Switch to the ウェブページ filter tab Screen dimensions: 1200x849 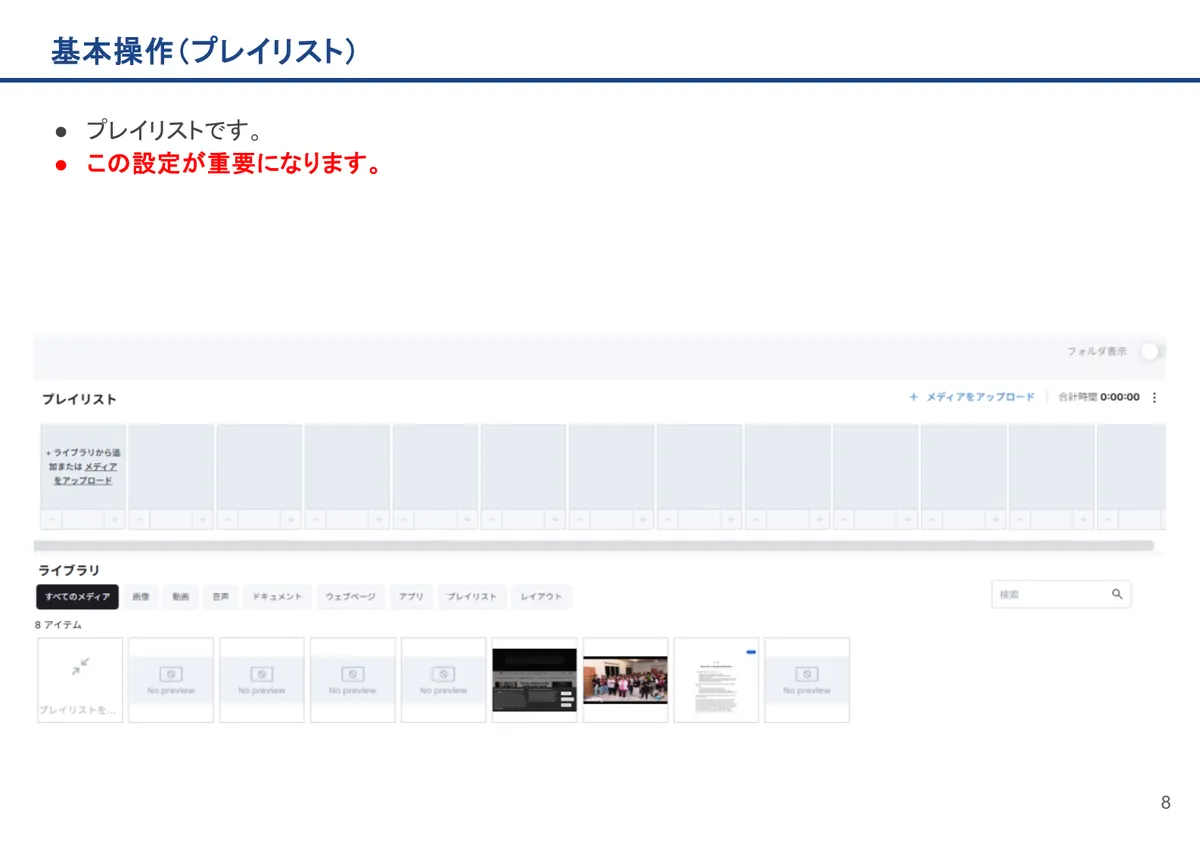click(350, 597)
